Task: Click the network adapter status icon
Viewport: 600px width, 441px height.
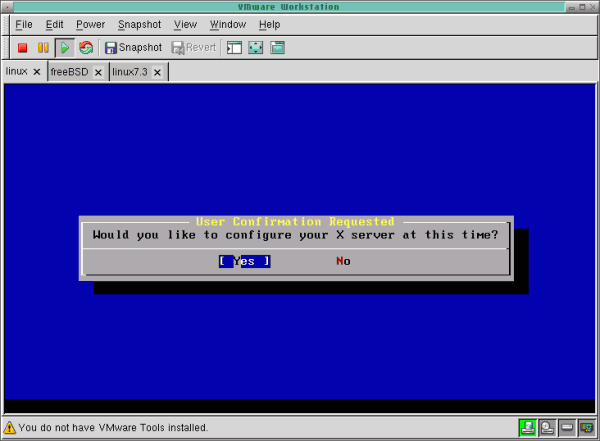Action: coord(587,427)
